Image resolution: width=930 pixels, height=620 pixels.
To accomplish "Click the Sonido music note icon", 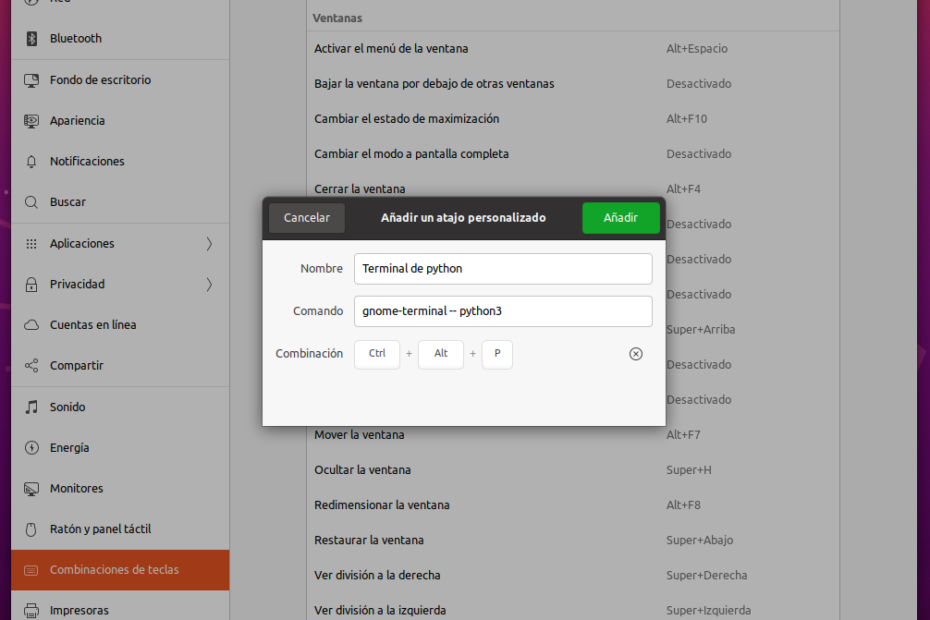I will pyautogui.click(x=31, y=407).
